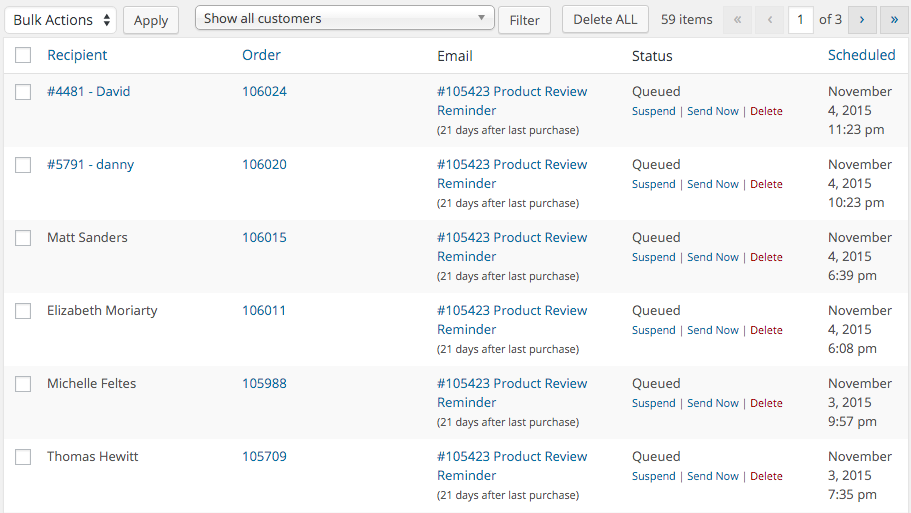This screenshot has height=513, width=911.
Task: Go to the next page arrow
Action: pyautogui.click(x=862, y=20)
